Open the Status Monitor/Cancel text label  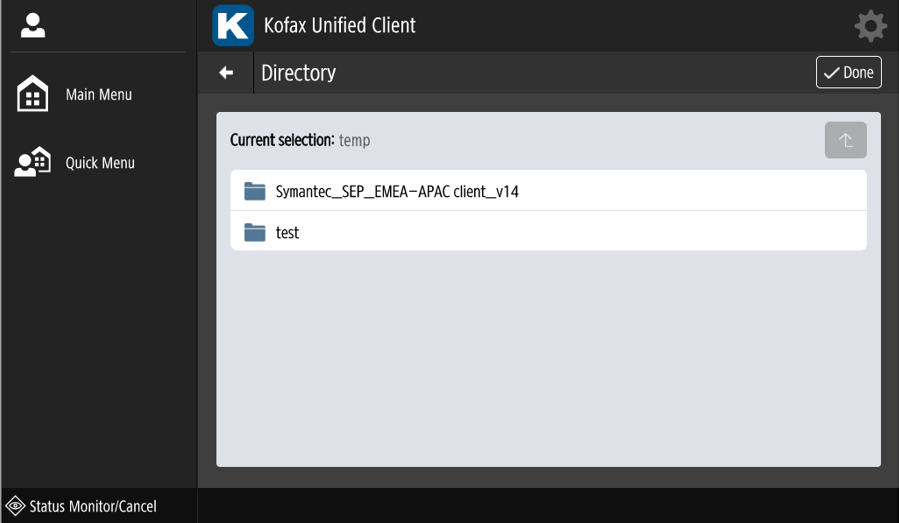tap(93, 506)
